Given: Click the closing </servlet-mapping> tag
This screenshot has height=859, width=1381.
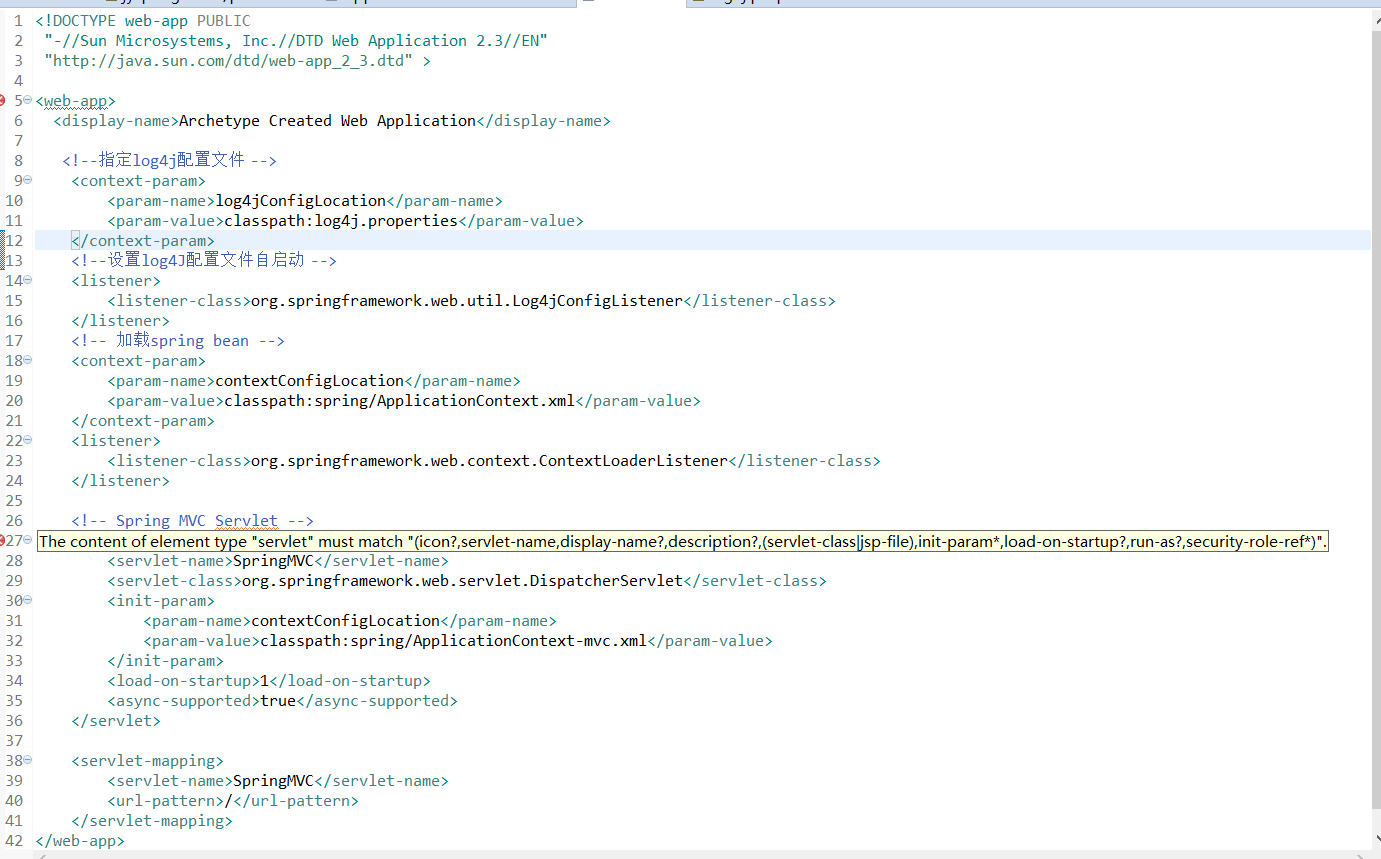Looking at the screenshot, I should click(152, 821).
